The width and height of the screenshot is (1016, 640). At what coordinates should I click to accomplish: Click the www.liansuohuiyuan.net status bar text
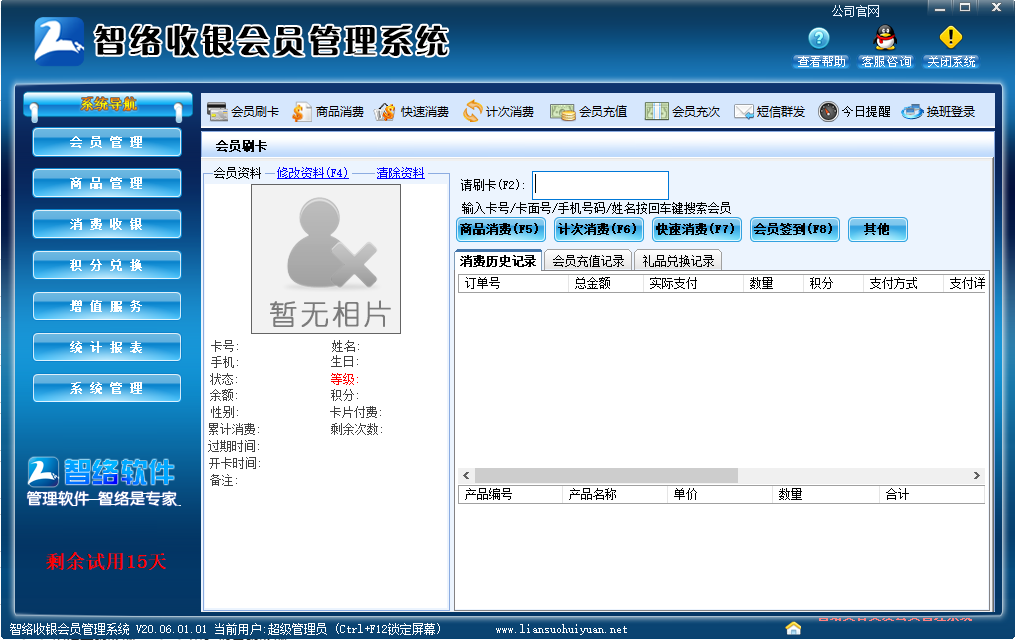click(x=561, y=629)
